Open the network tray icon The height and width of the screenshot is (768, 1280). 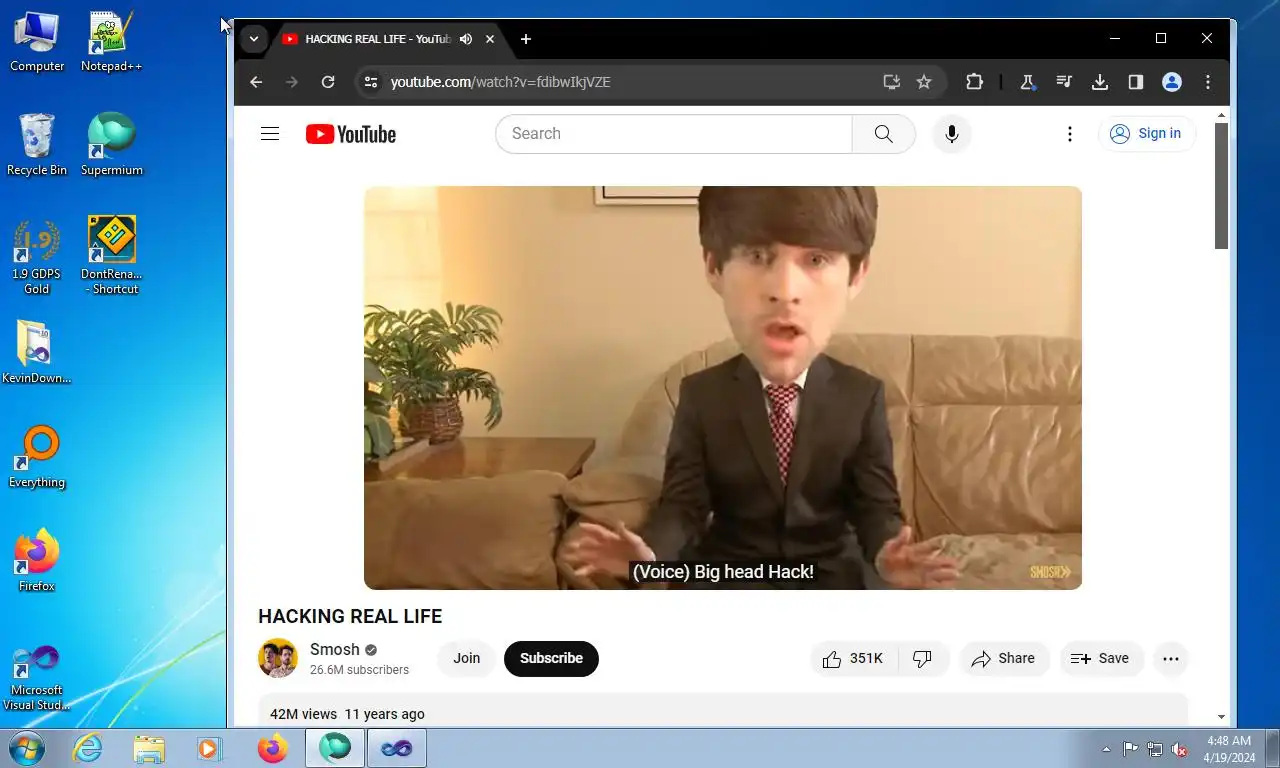(x=1155, y=749)
